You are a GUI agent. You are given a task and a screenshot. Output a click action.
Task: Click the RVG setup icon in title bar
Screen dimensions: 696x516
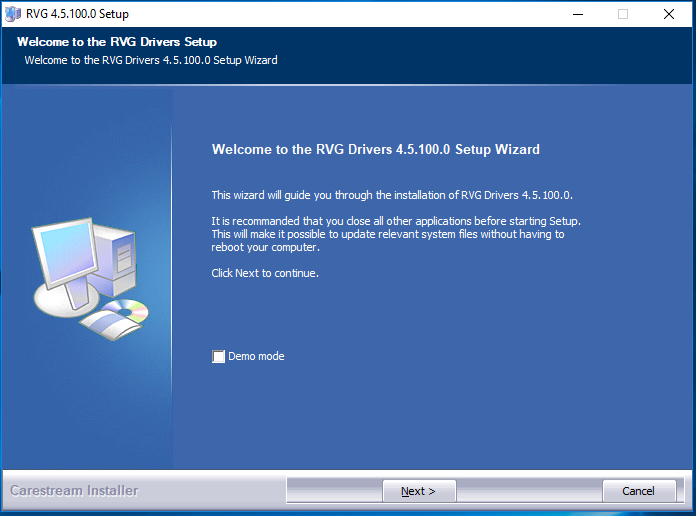click(x=13, y=14)
